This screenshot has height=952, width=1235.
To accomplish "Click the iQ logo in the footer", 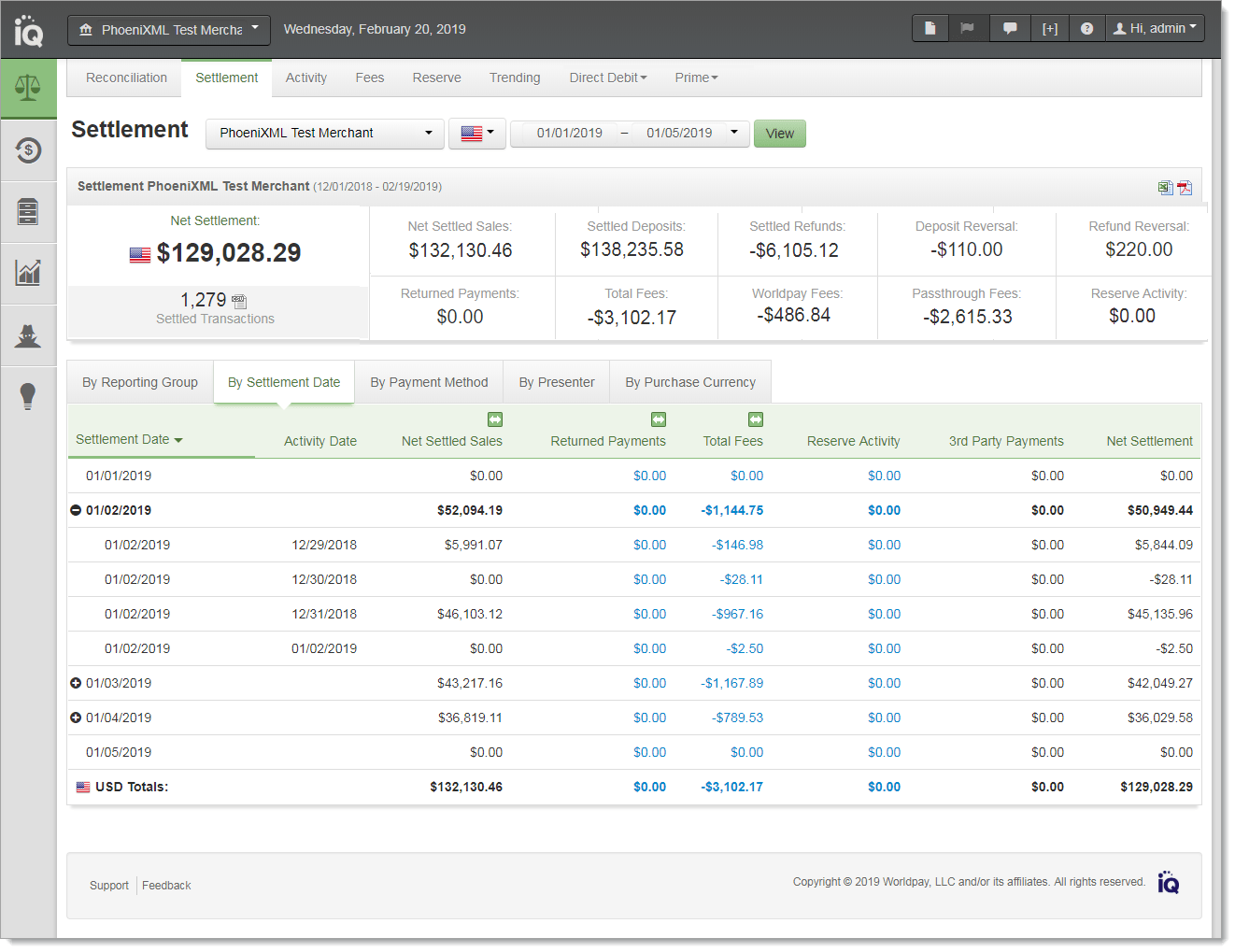I will [1168, 882].
